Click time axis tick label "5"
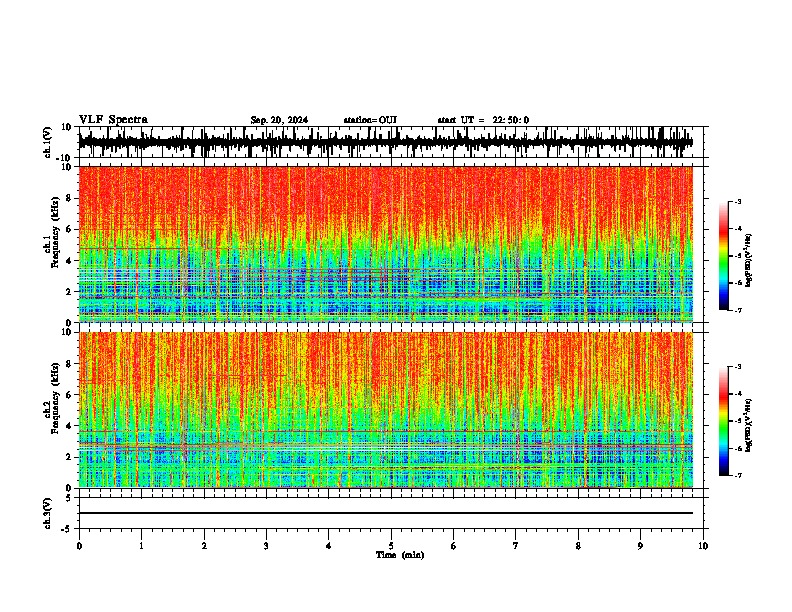 coord(391,546)
